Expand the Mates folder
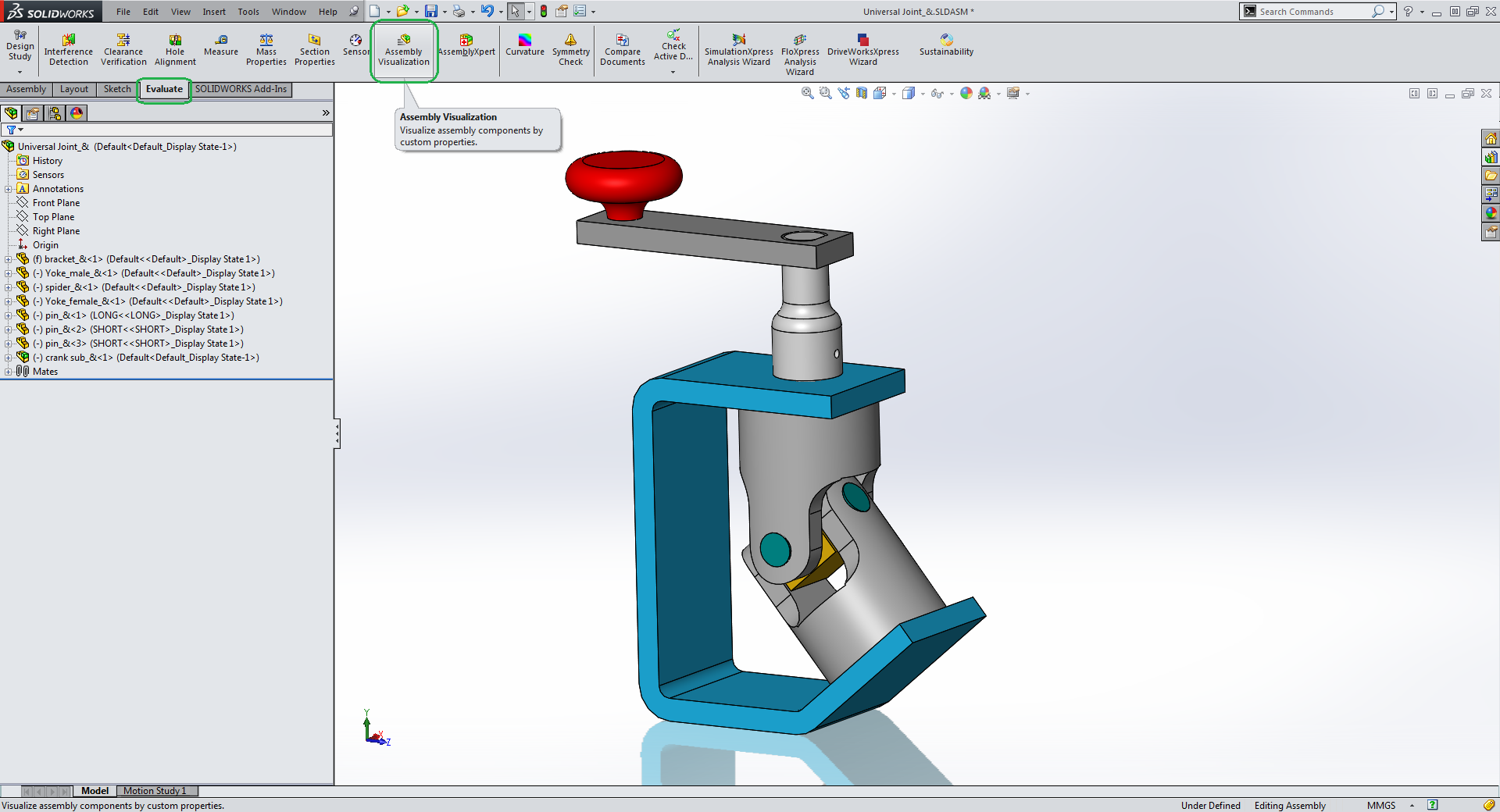 click(9, 372)
